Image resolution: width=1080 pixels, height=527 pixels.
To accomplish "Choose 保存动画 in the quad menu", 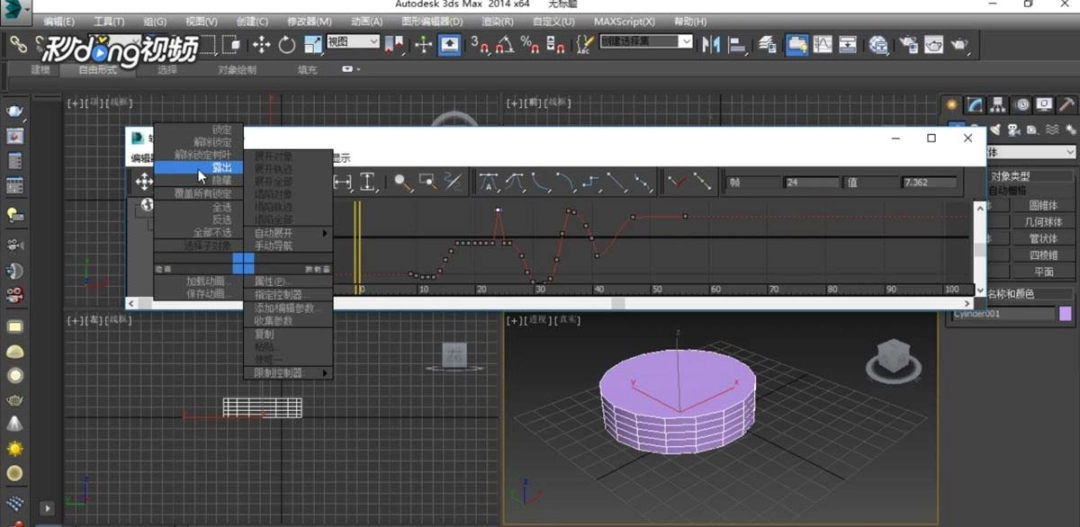I will tap(198, 293).
